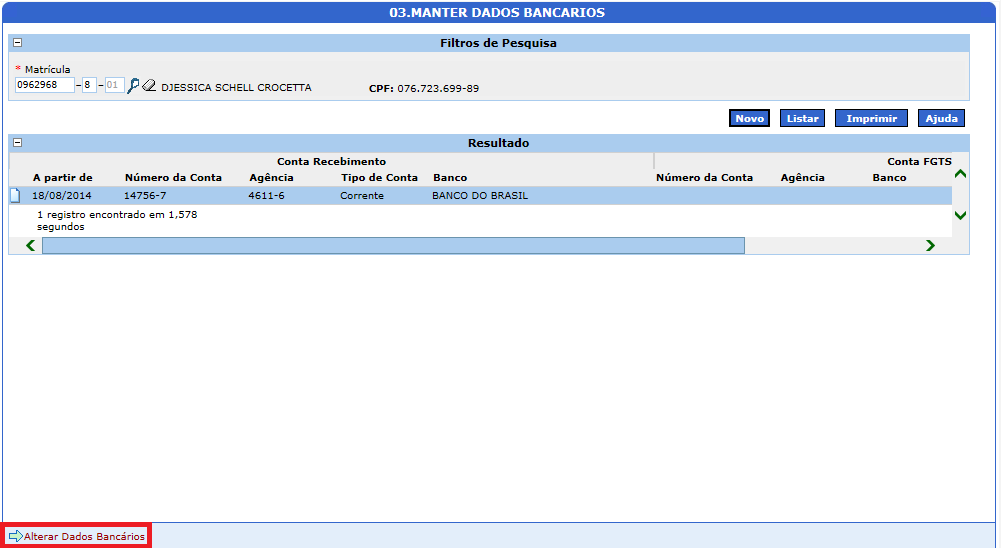The height and width of the screenshot is (548, 1001).
Task: Collapse the Filtros de Pesquisa section
Action: (17, 43)
